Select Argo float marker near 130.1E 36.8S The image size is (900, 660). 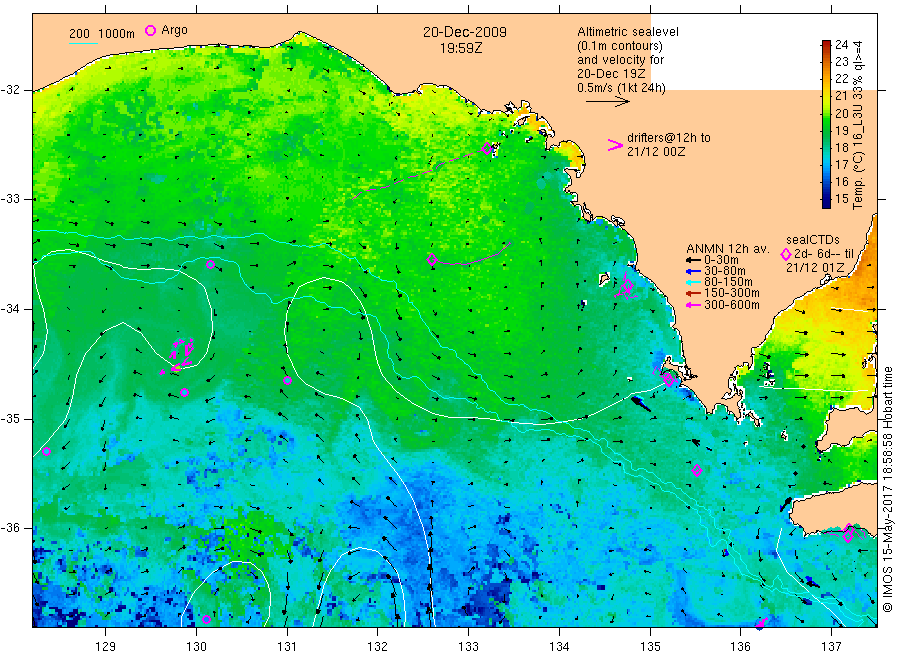pyautogui.click(x=206, y=619)
